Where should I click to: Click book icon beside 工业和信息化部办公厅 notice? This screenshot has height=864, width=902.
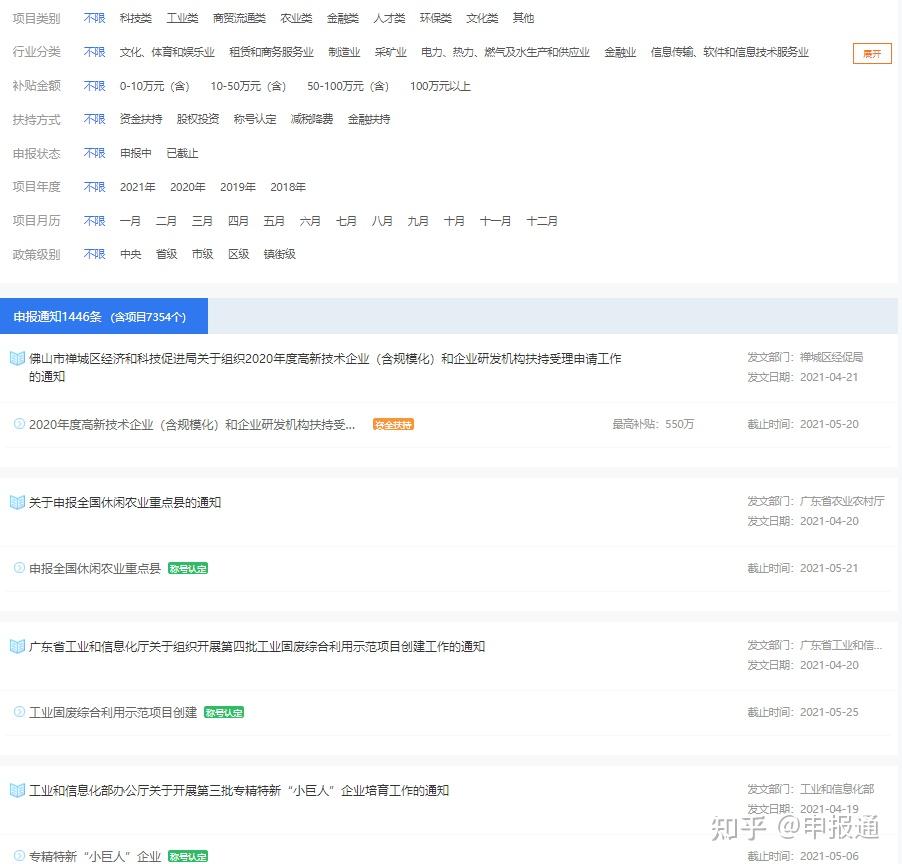coord(17,790)
